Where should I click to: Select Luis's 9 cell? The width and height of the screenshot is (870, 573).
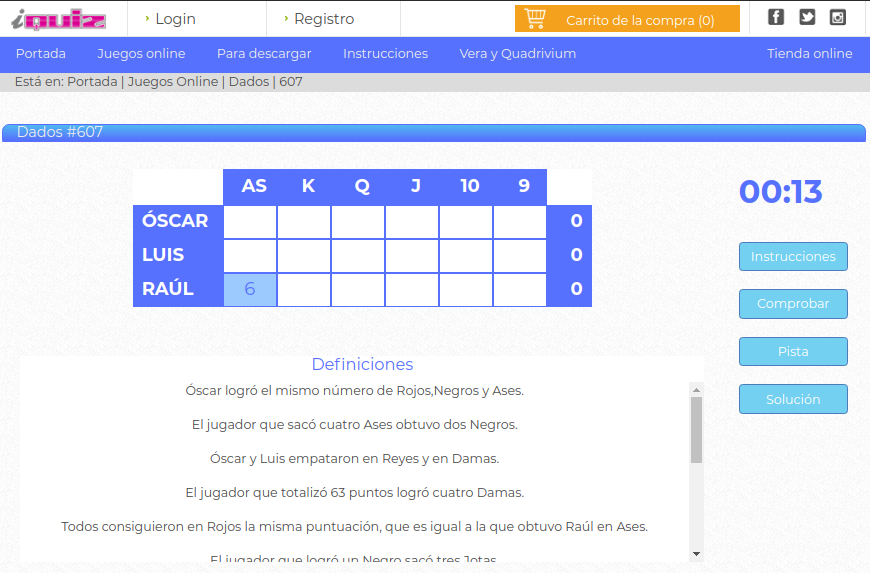click(520, 256)
